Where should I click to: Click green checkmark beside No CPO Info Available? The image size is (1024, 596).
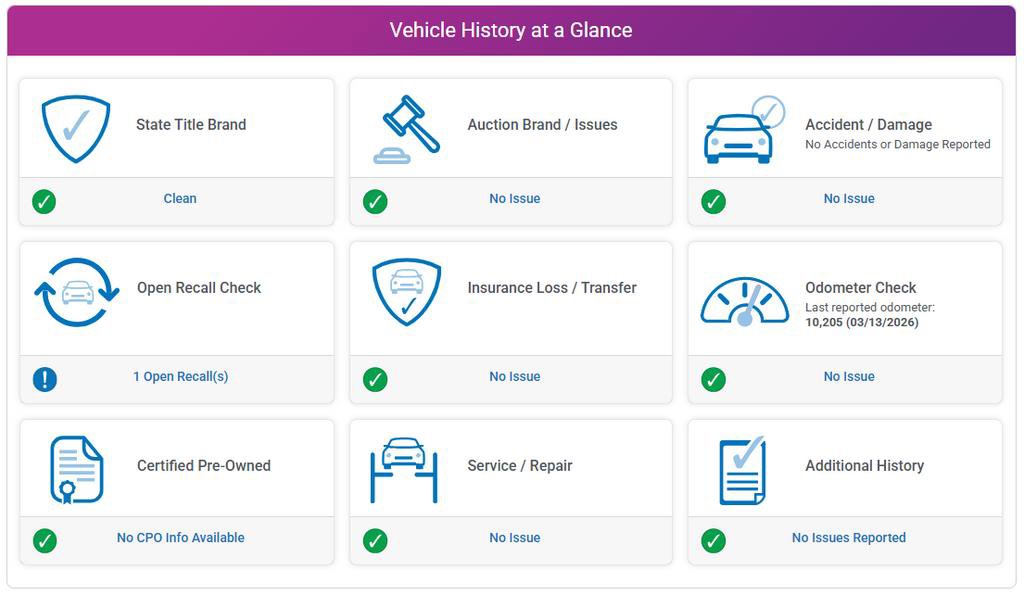pos(44,540)
